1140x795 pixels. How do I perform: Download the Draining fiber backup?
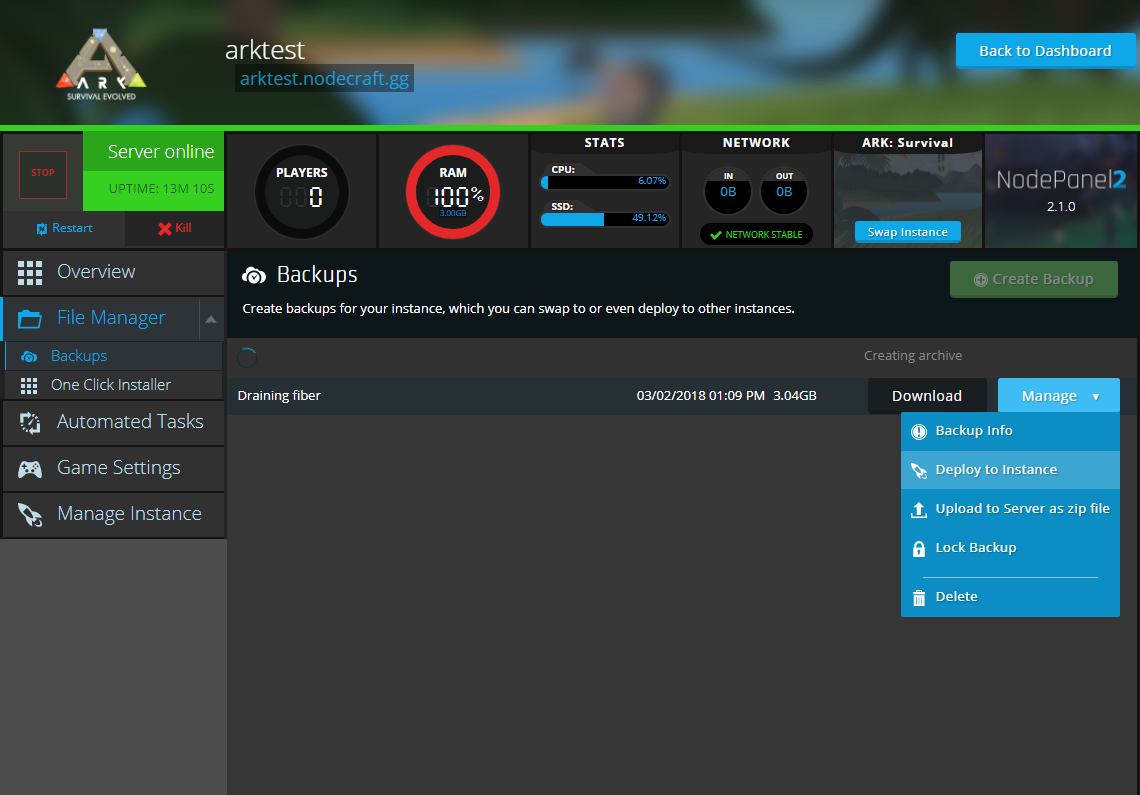[x=926, y=396]
